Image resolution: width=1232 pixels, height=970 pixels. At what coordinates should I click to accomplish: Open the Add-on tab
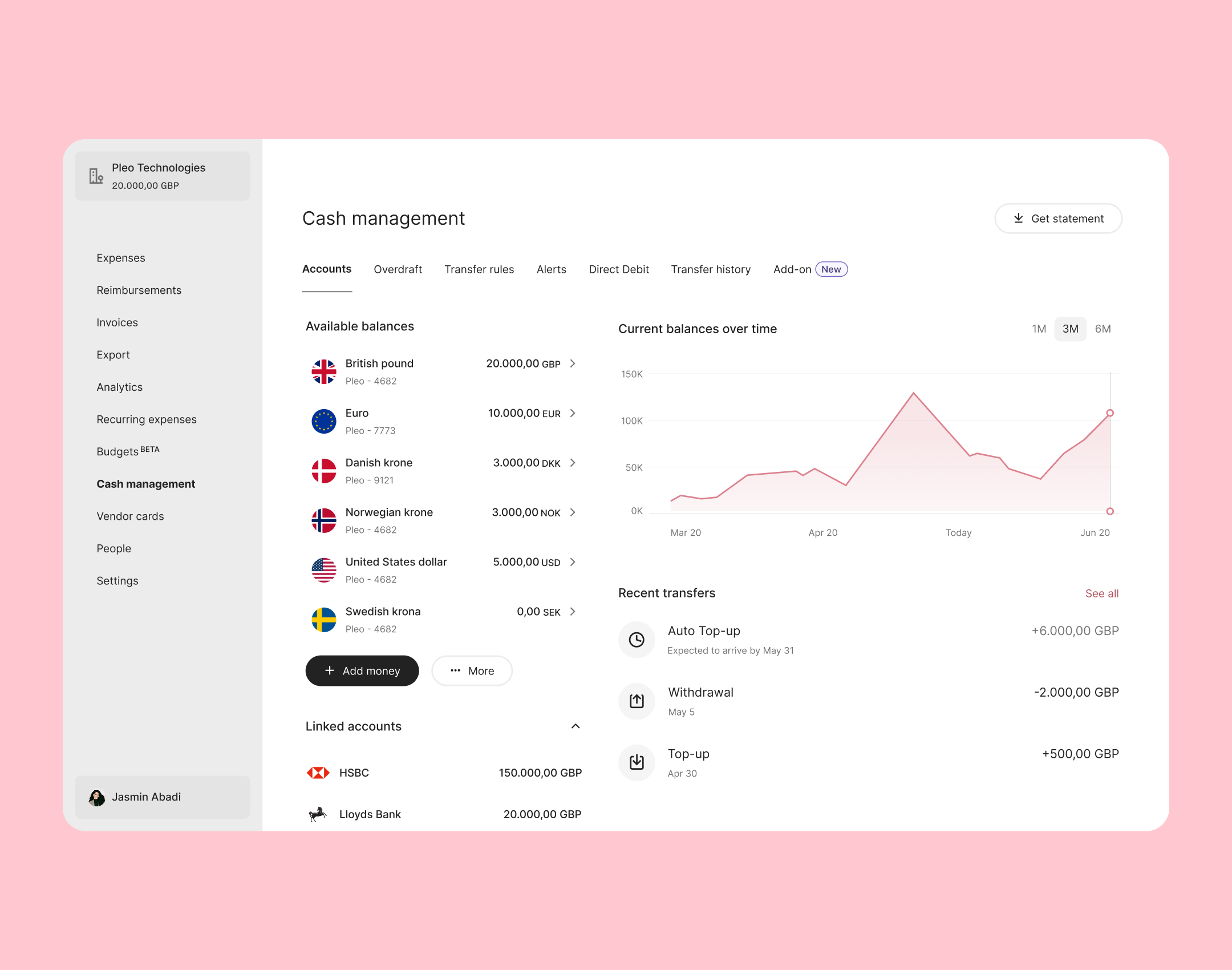click(792, 269)
